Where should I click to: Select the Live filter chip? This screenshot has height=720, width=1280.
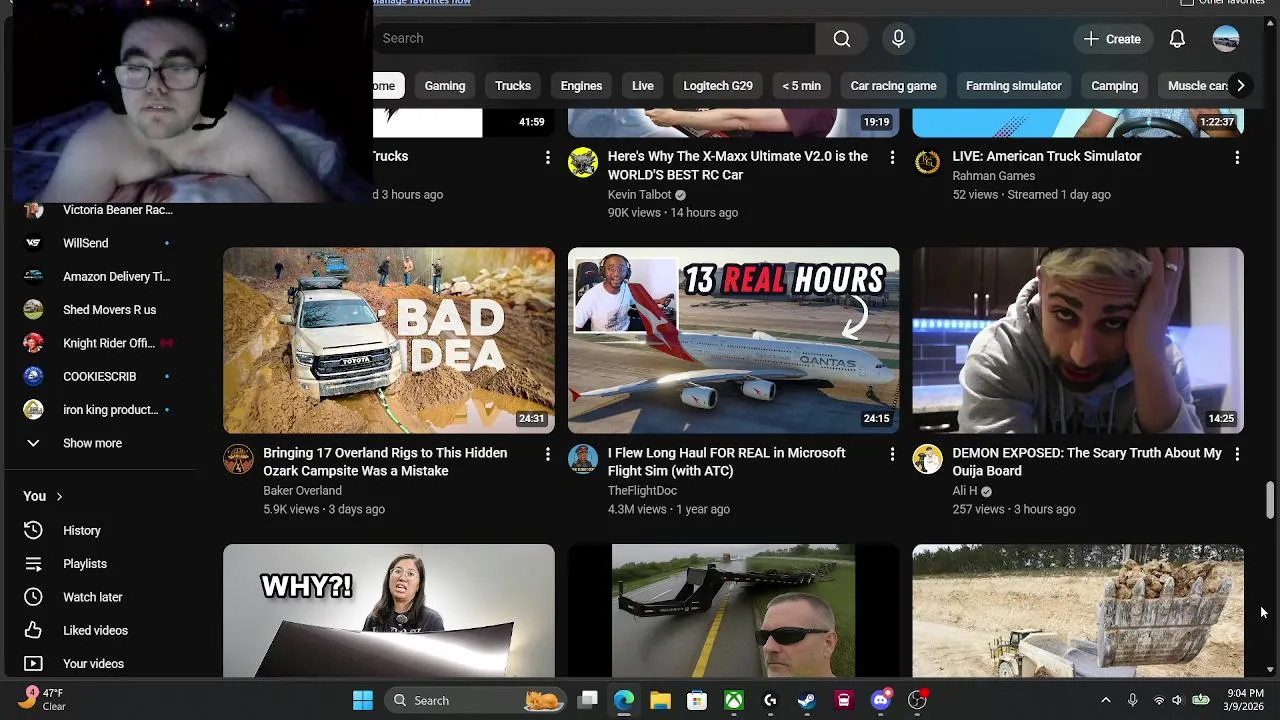(x=643, y=86)
